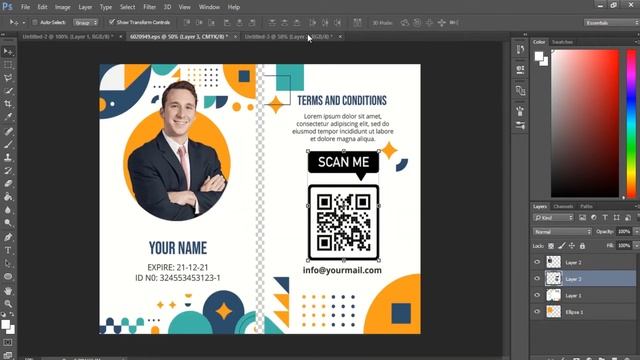
Task: Open the layer filter Kind dropdown
Action: (553, 218)
